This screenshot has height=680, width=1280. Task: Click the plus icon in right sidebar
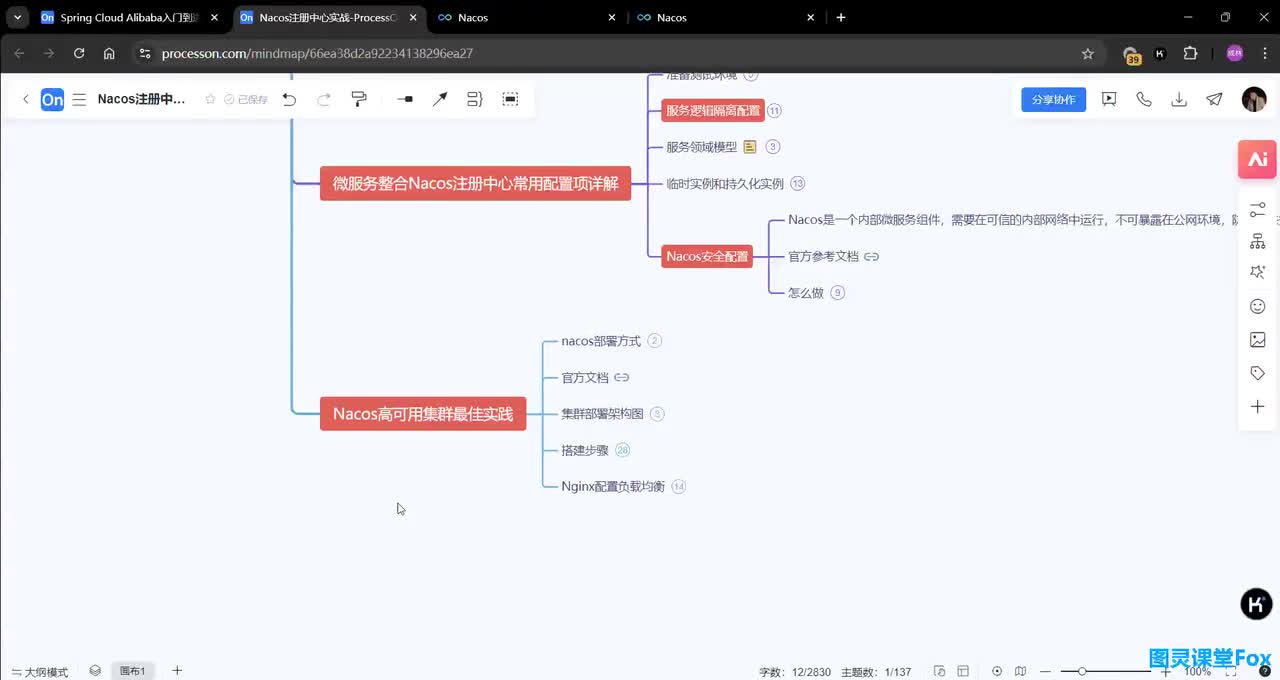pyautogui.click(x=1258, y=407)
